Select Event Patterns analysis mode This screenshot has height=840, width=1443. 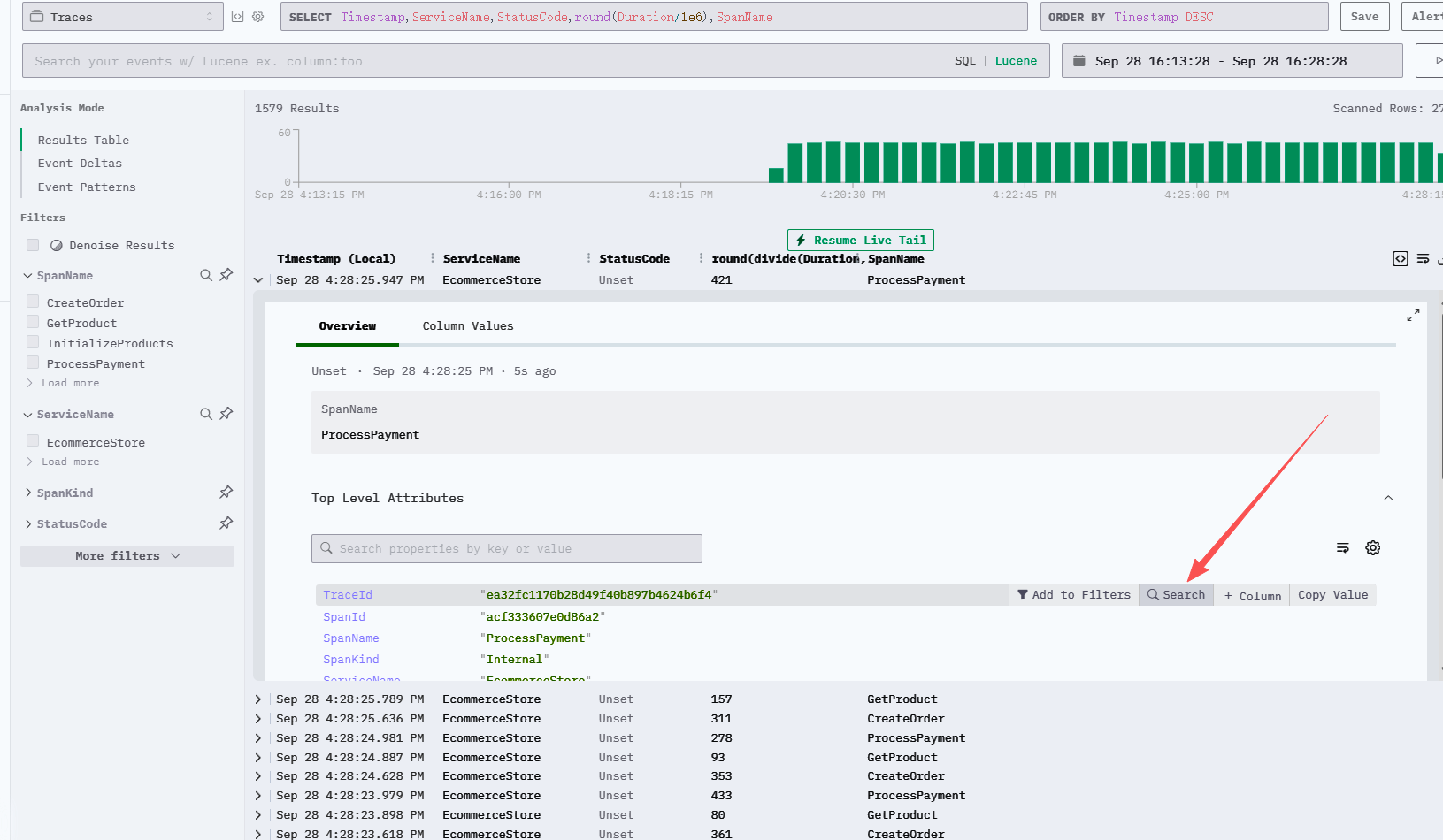click(x=87, y=187)
